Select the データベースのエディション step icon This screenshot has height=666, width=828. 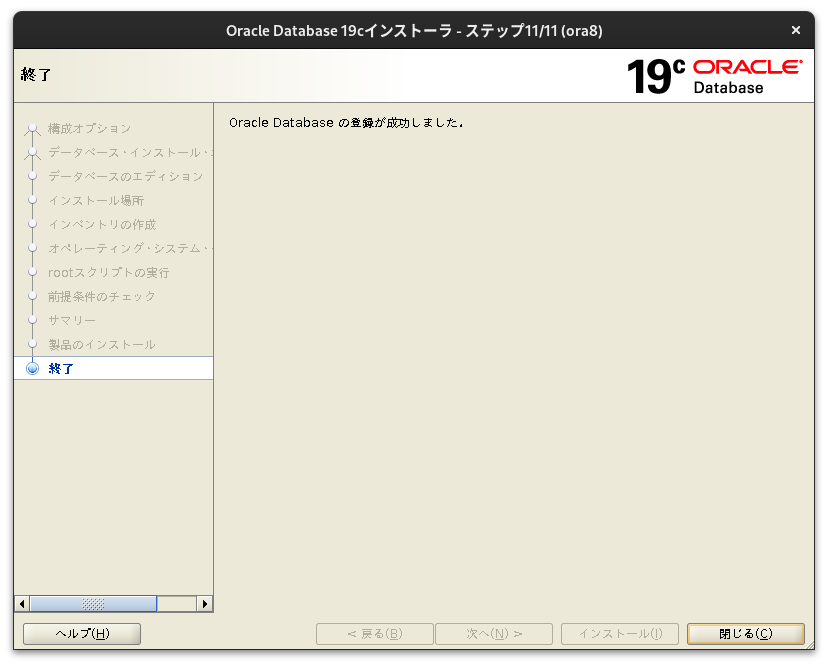click(x=33, y=176)
